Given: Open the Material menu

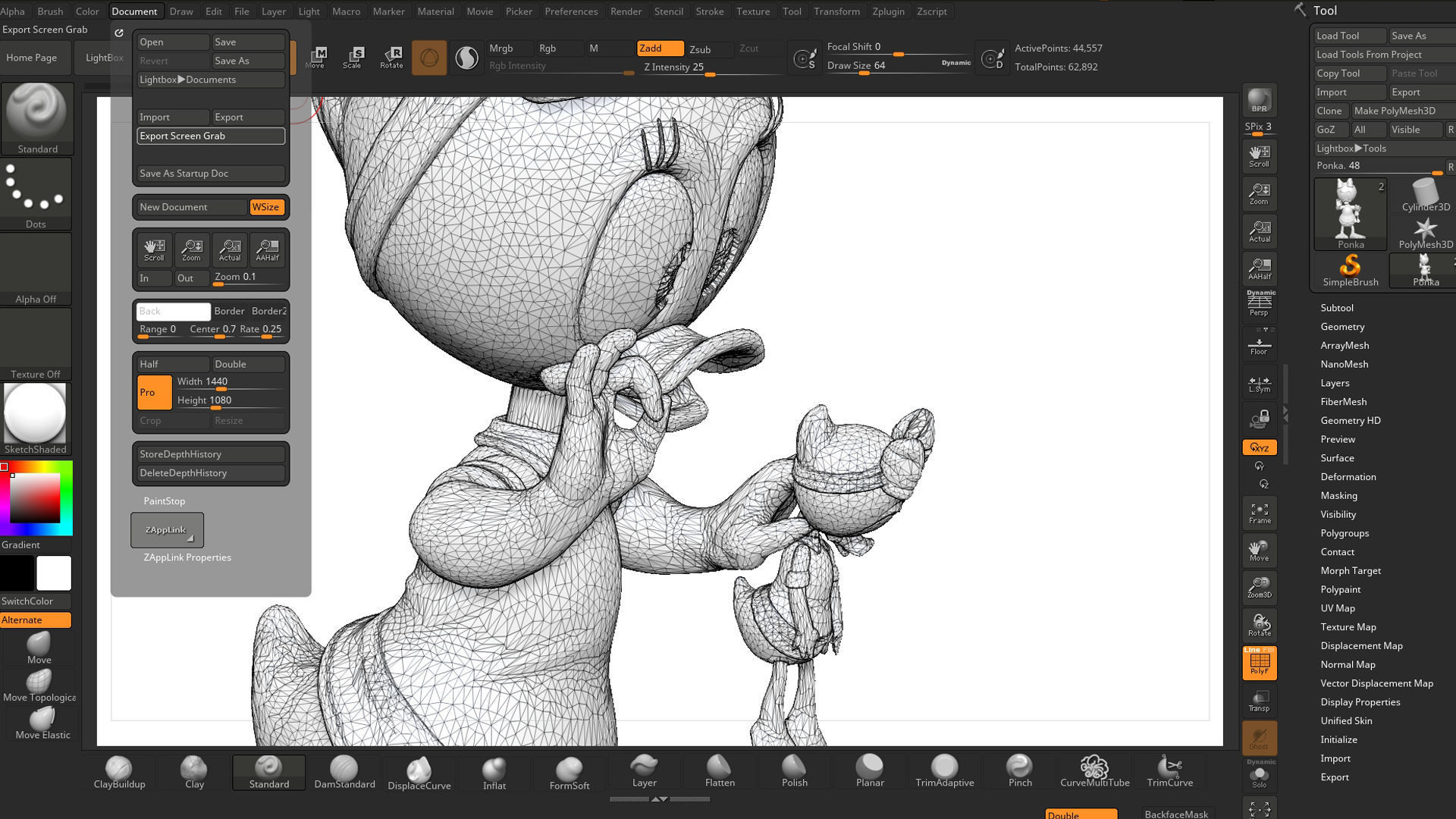Looking at the screenshot, I should point(435,11).
